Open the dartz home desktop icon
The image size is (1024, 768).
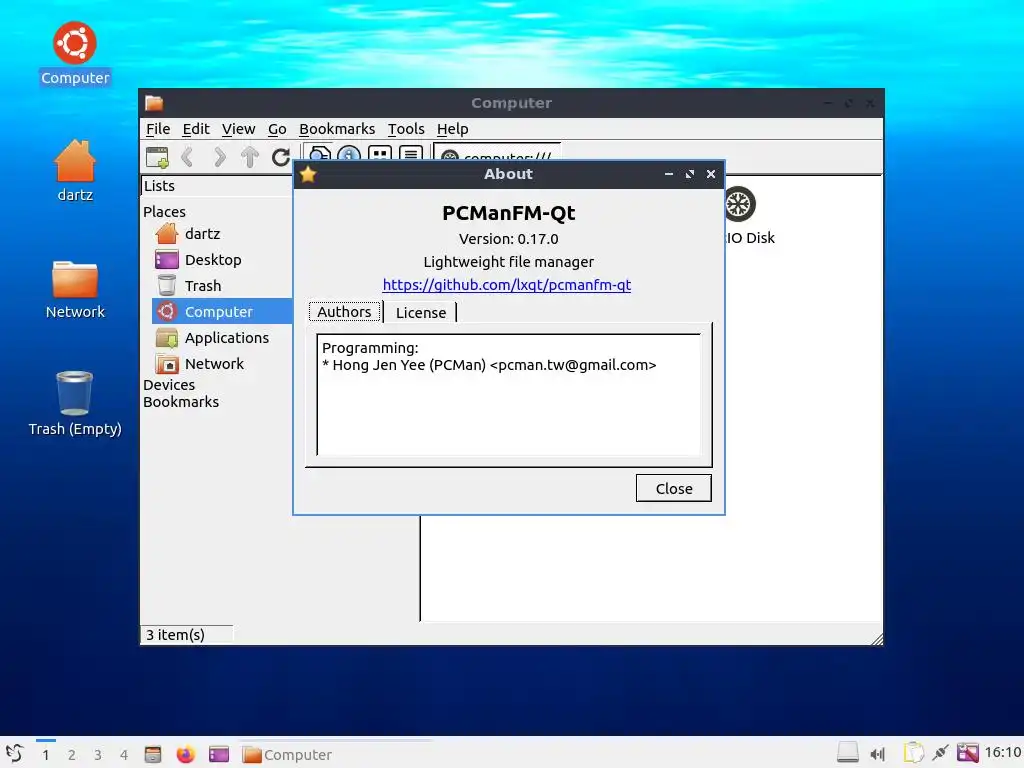[75, 170]
